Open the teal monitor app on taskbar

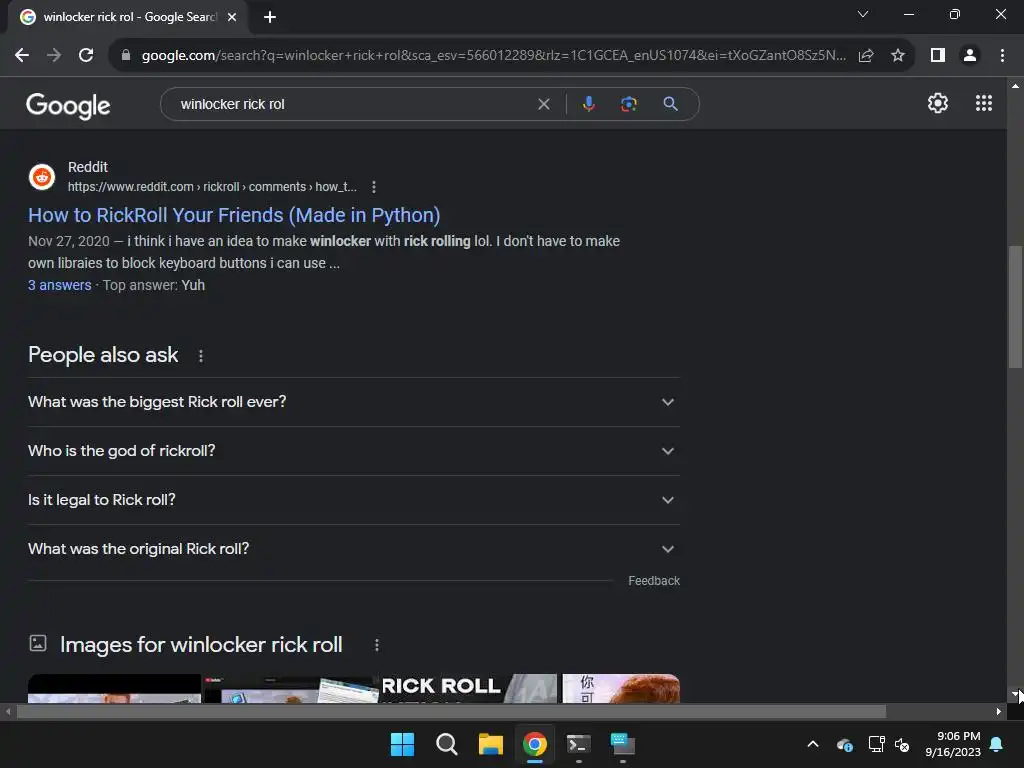click(622, 744)
